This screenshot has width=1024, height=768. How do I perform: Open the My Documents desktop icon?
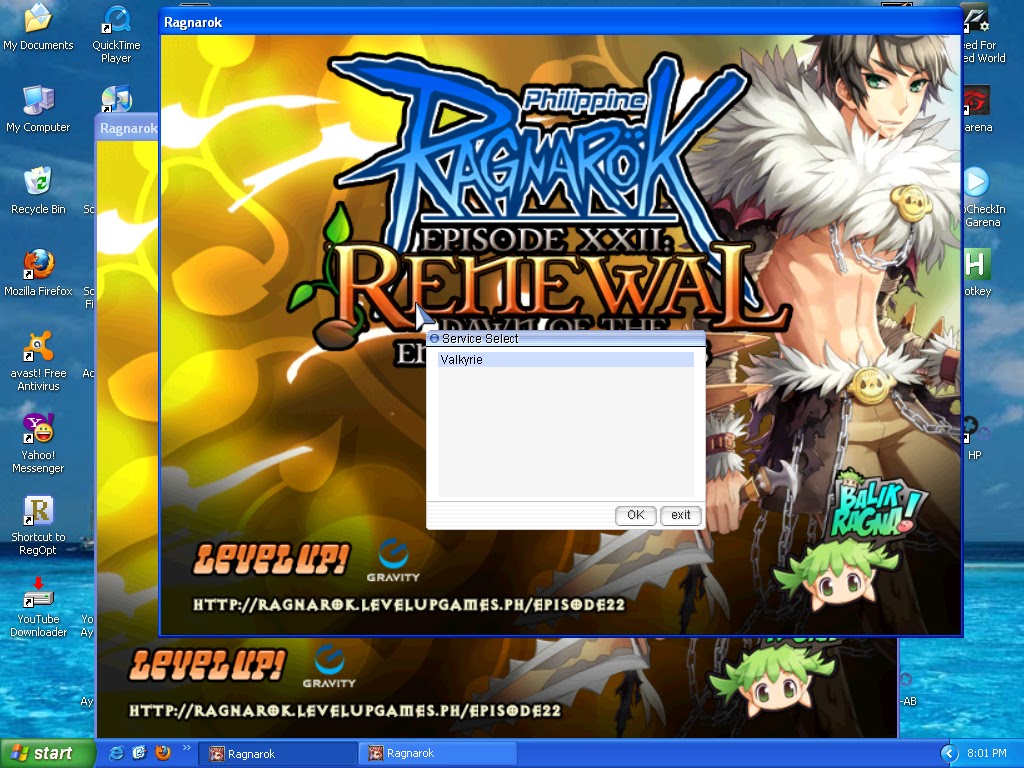coord(38,27)
